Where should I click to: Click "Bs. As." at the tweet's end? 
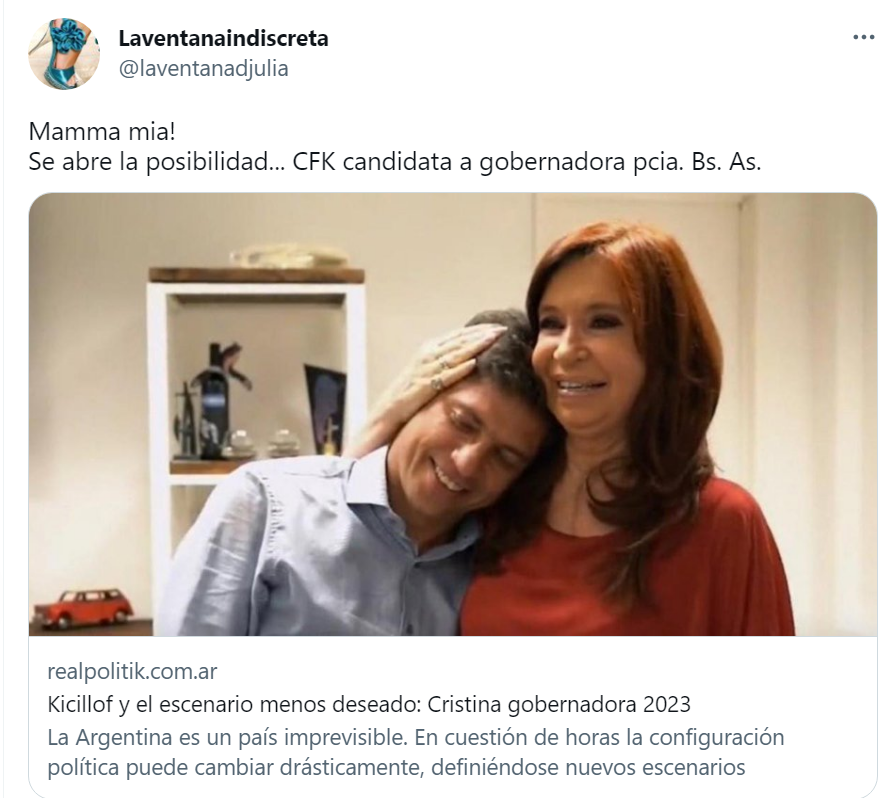[726, 162]
